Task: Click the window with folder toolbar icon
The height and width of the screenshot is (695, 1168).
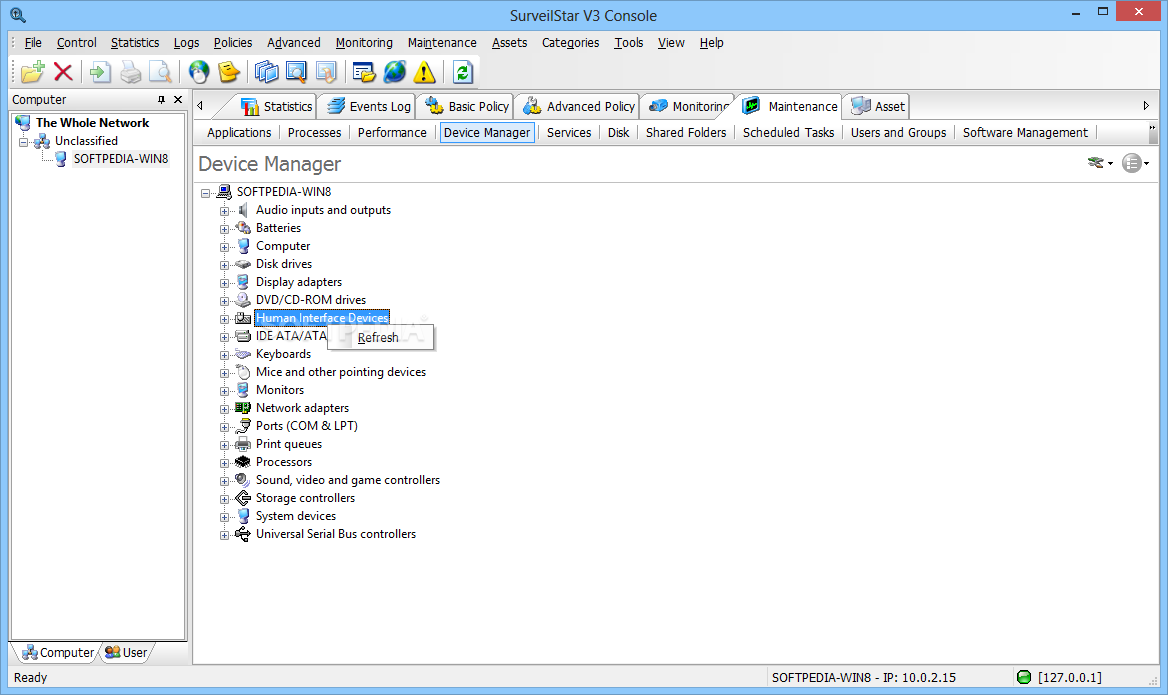Action: pyautogui.click(x=364, y=72)
